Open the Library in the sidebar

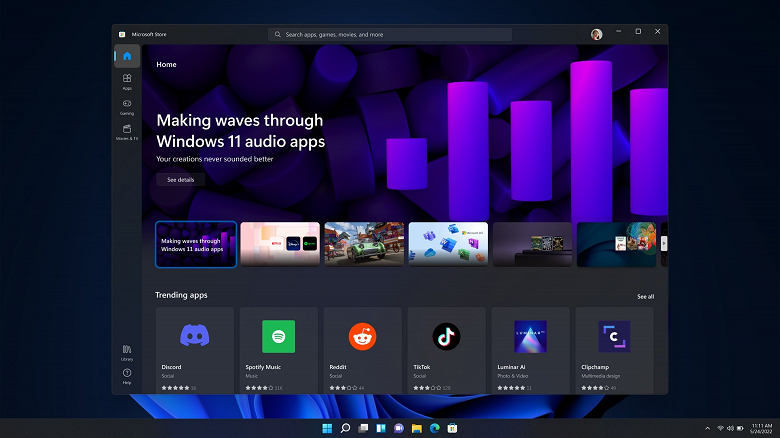pyautogui.click(x=127, y=352)
